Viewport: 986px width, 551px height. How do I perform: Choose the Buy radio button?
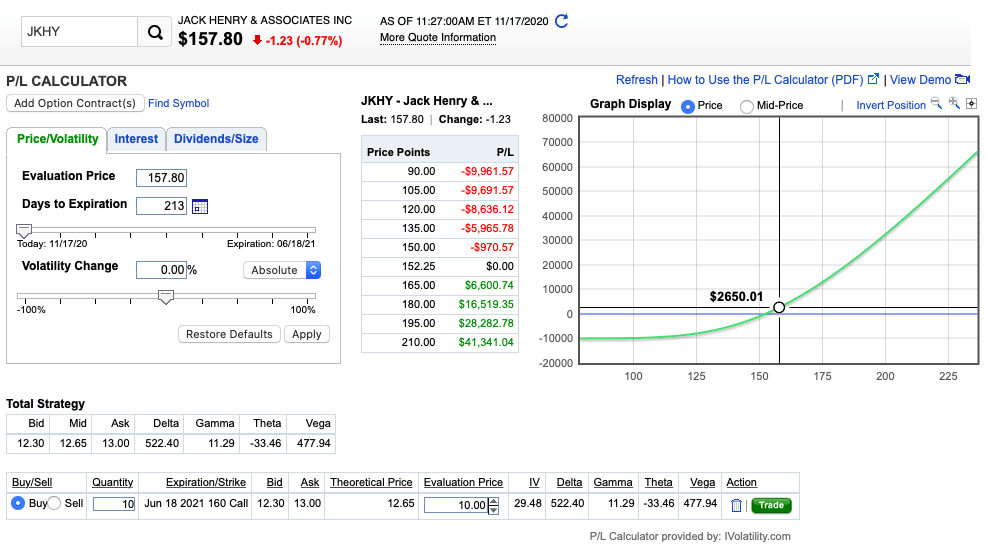(x=18, y=503)
